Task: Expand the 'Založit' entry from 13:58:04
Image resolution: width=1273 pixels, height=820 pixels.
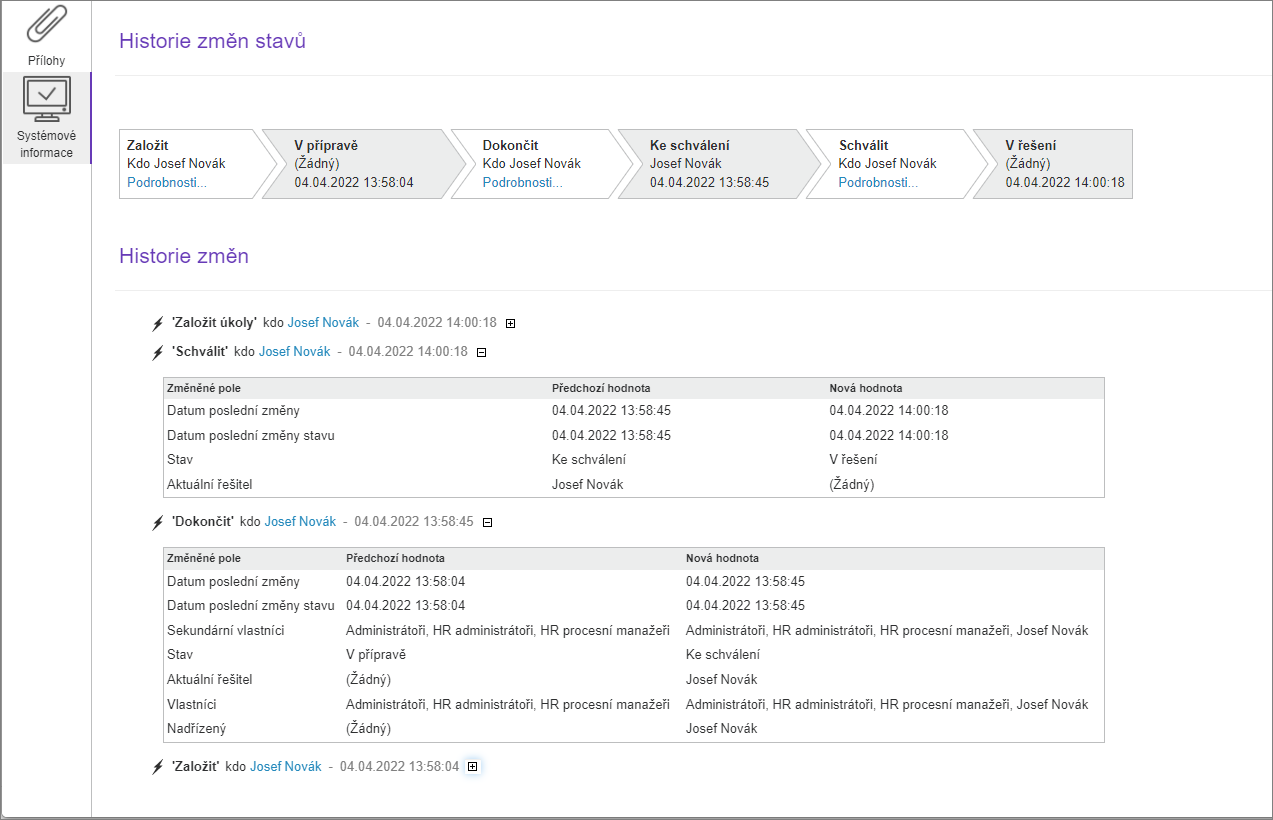Action: [x=473, y=767]
